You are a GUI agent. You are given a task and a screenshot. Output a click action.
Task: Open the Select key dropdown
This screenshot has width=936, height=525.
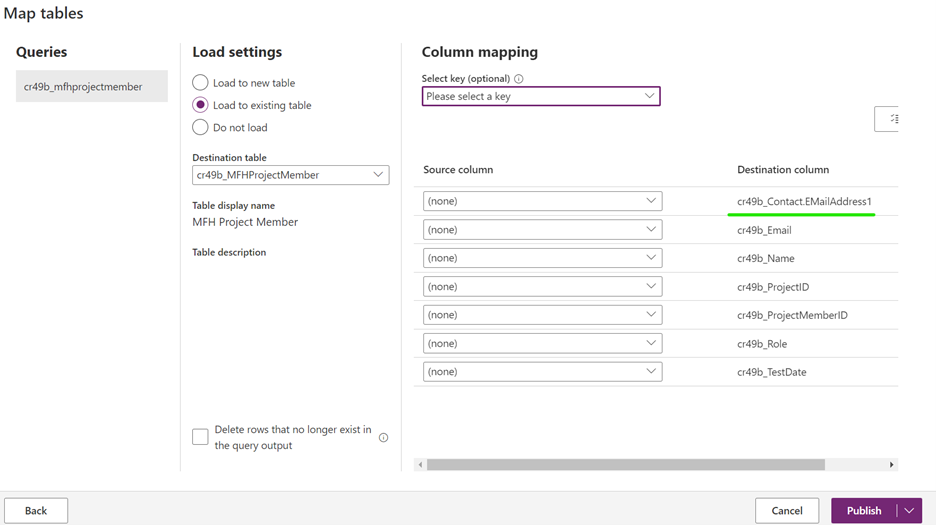(x=540, y=97)
